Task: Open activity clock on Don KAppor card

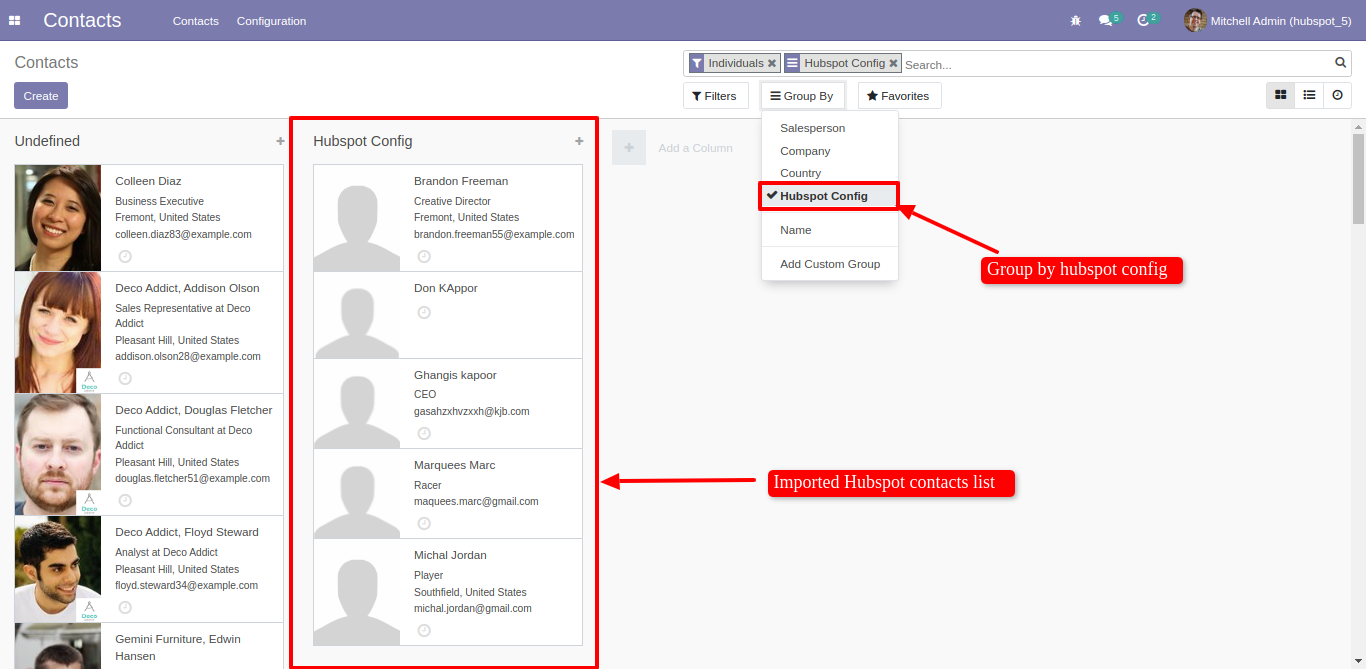Action: click(424, 312)
